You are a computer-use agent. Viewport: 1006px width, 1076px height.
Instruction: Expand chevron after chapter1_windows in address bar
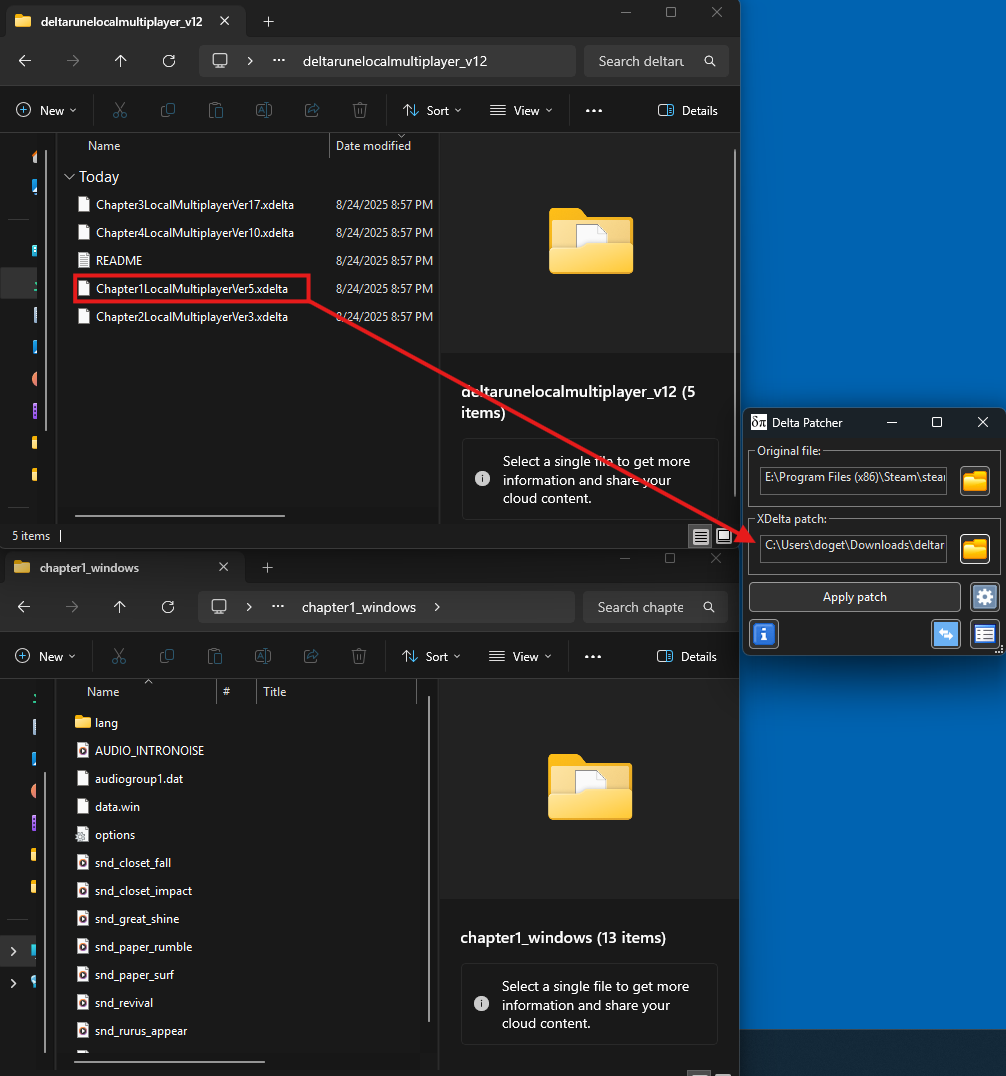[437, 607]
